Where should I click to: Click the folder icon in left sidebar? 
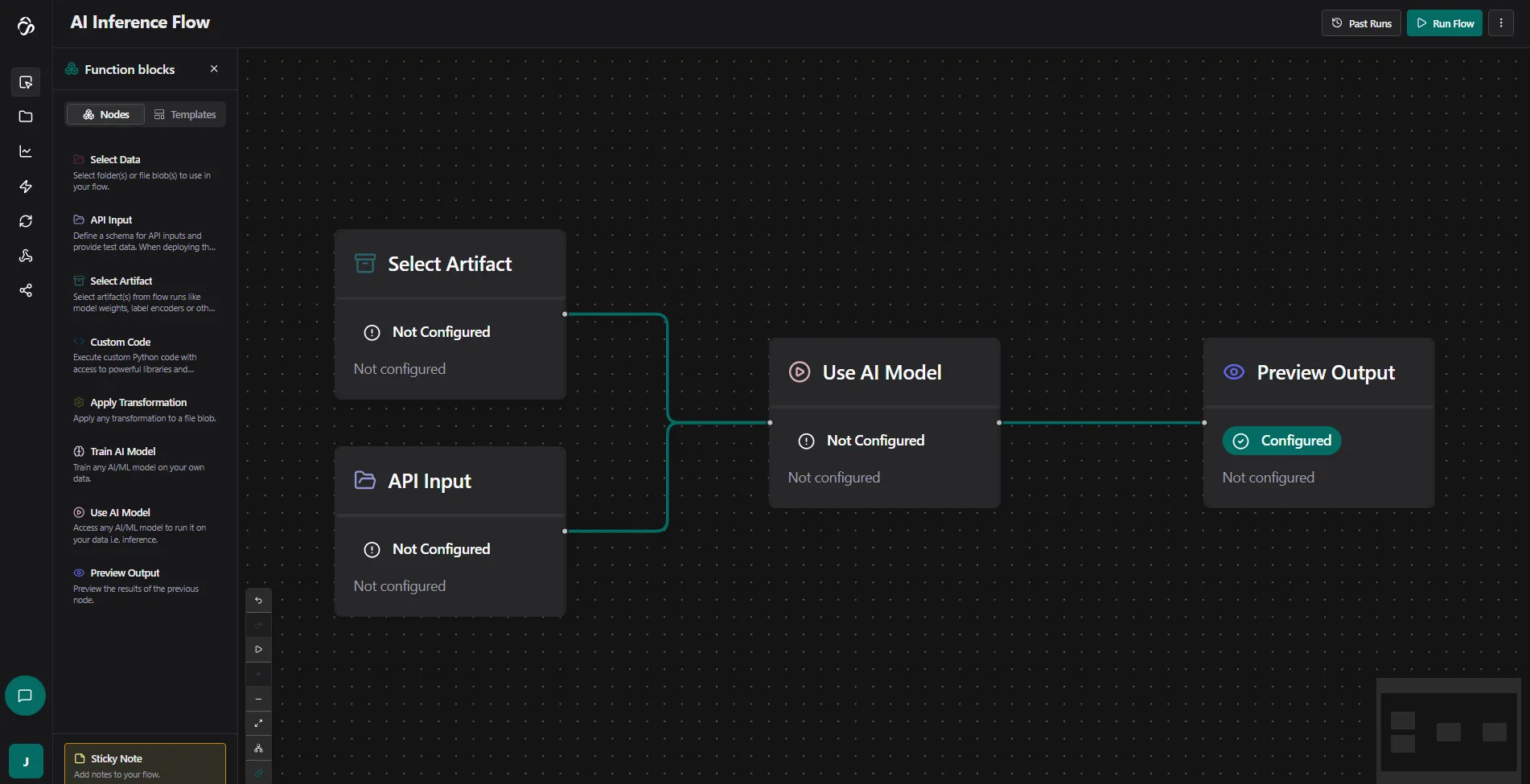click(26, 117)
